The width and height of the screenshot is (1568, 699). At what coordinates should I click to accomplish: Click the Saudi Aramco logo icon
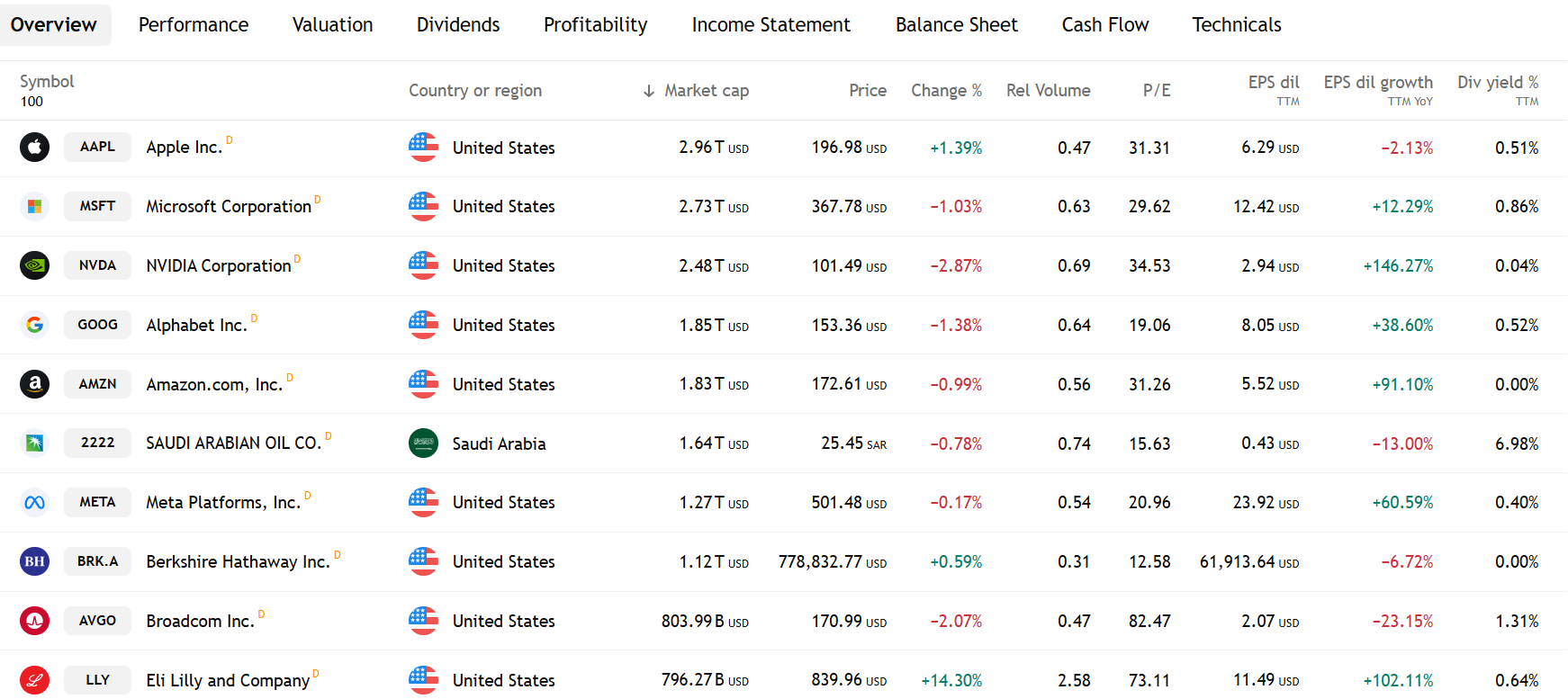34,444
